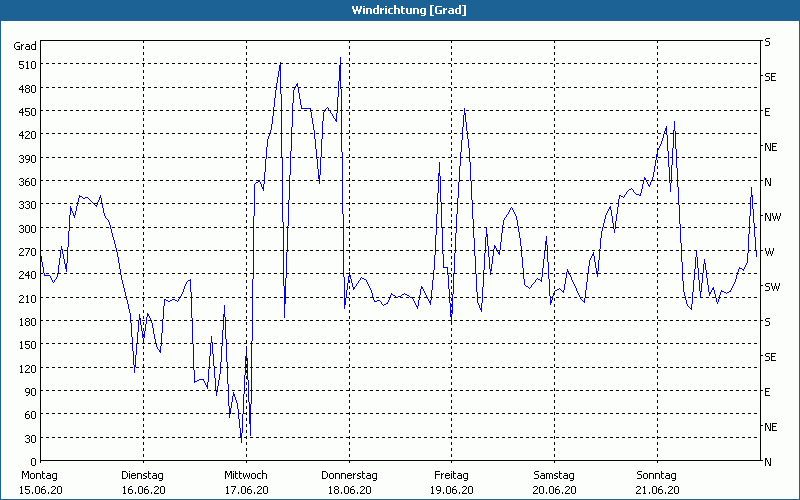Click the "W" compass label on right axis
800x500 pixels.
coord(769,252)
